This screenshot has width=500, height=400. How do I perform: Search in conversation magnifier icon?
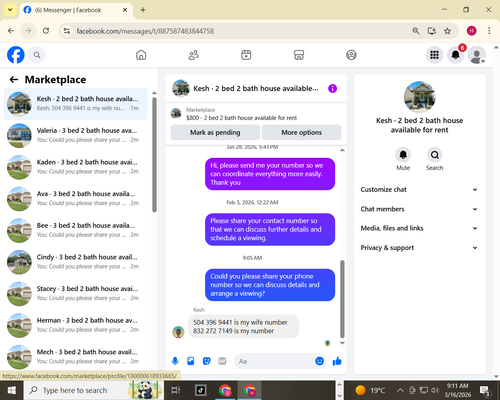(435, 155)
